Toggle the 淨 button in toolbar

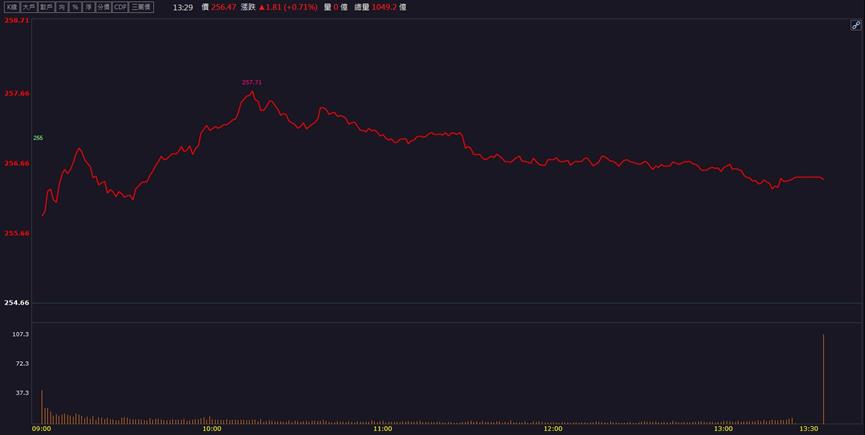pos(88,7)
